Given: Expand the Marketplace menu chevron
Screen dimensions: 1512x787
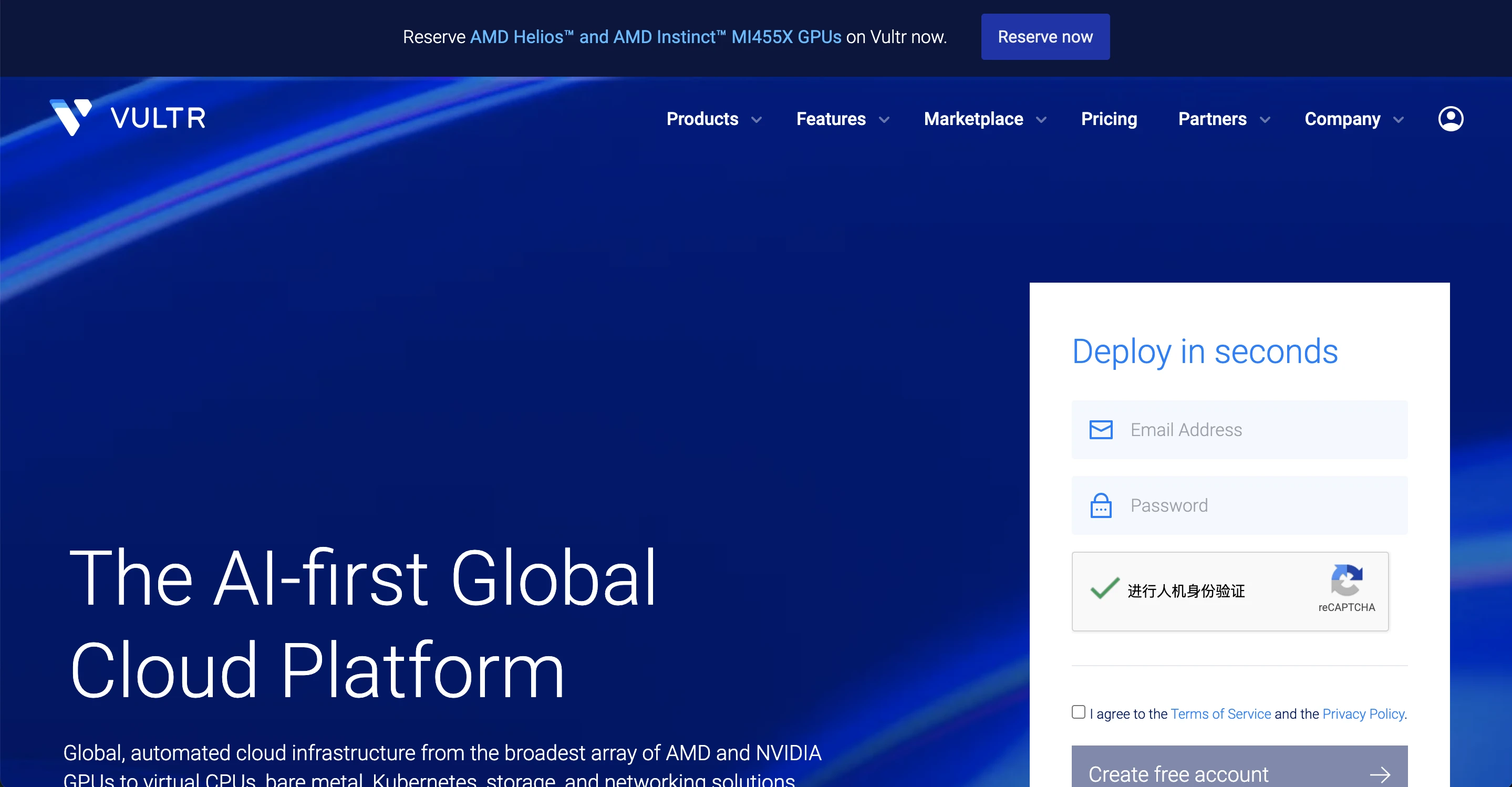Looking at the screenshot, I should coord(1041,120).
